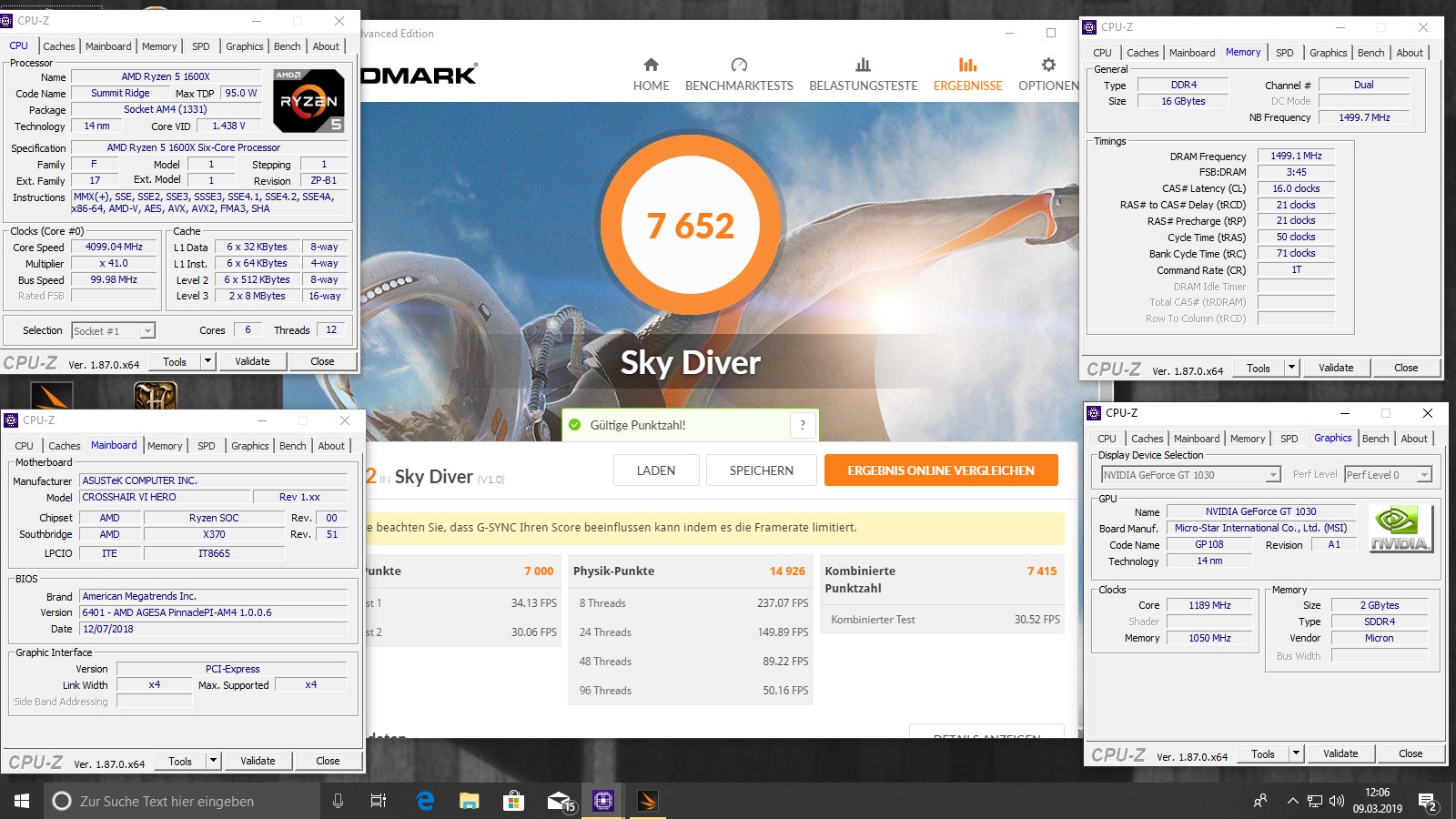Click the CROSSHAIR VI HERO model field

click(165, 497)
